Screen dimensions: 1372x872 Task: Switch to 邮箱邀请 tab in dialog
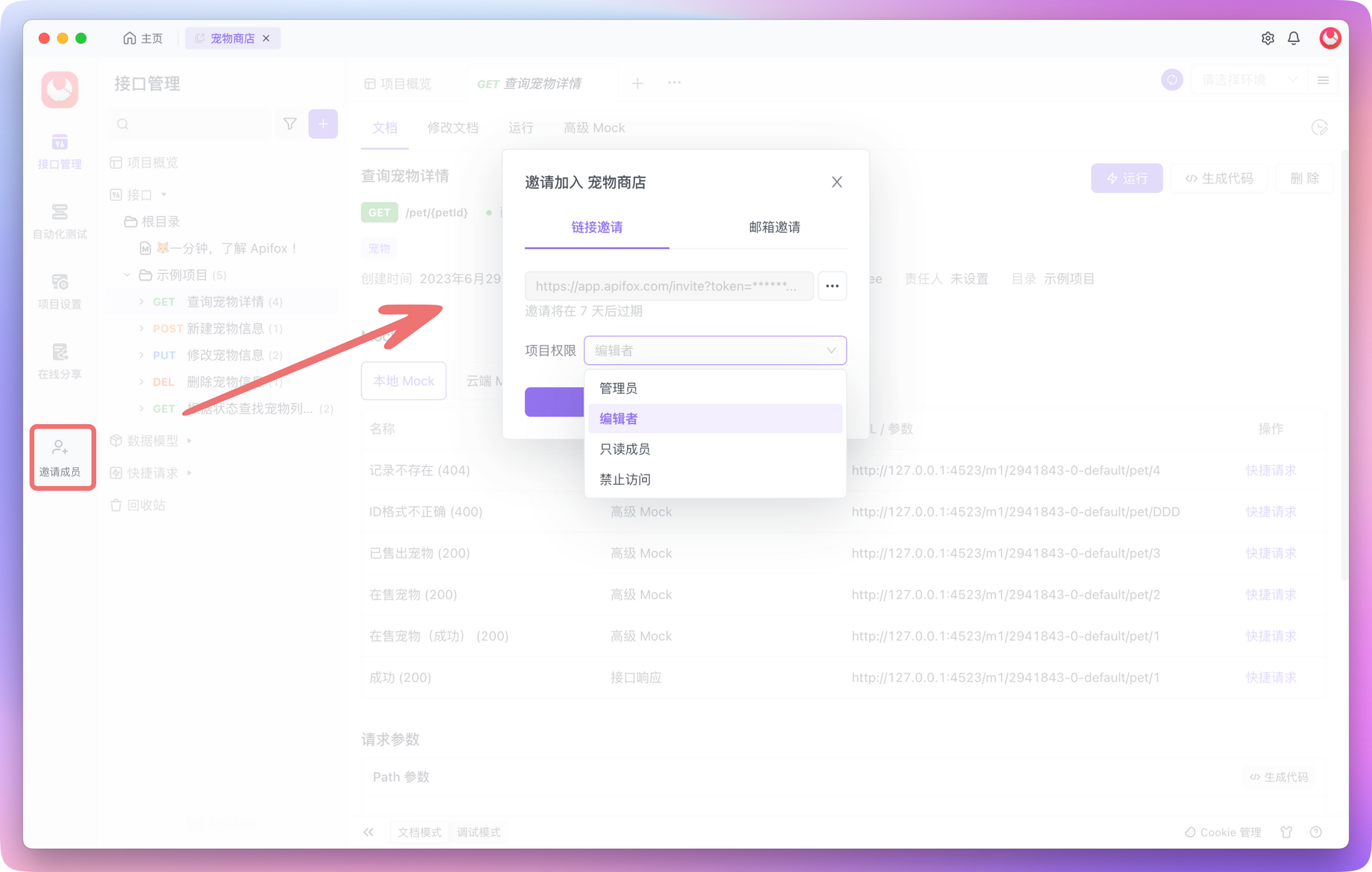coord(774,227)
